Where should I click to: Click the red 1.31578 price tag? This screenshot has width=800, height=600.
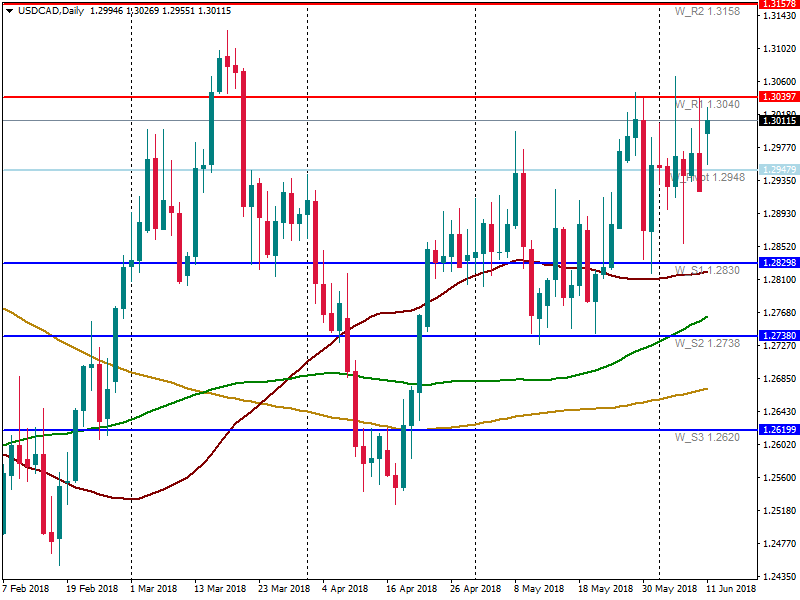(778, 5)
